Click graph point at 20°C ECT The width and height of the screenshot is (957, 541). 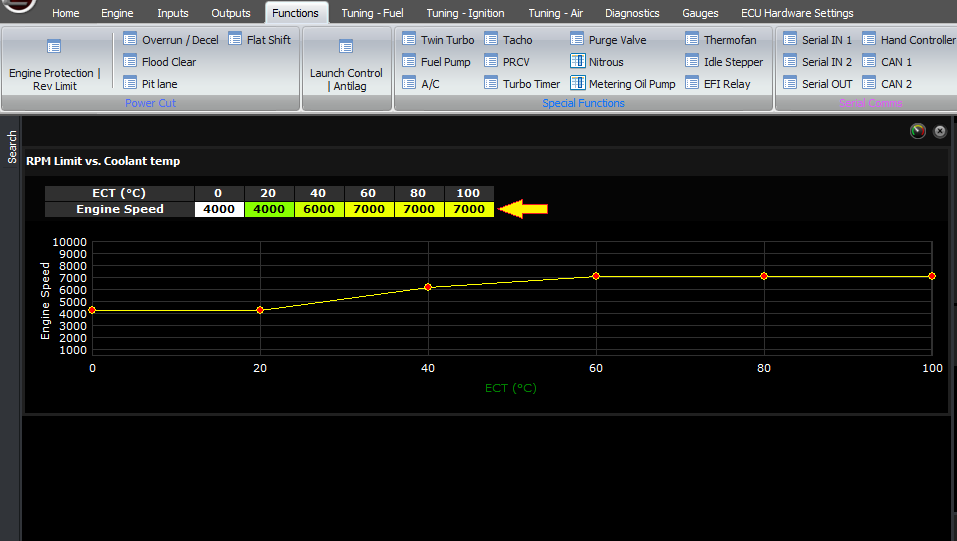pos(260,310)
